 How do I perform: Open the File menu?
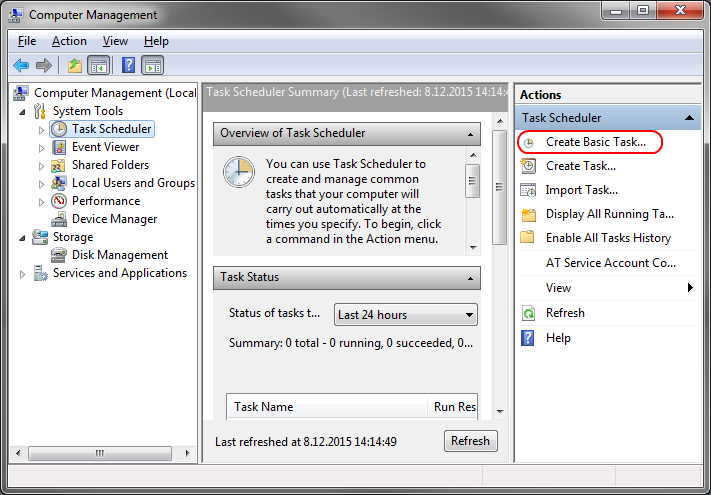[x=27, y=41]
